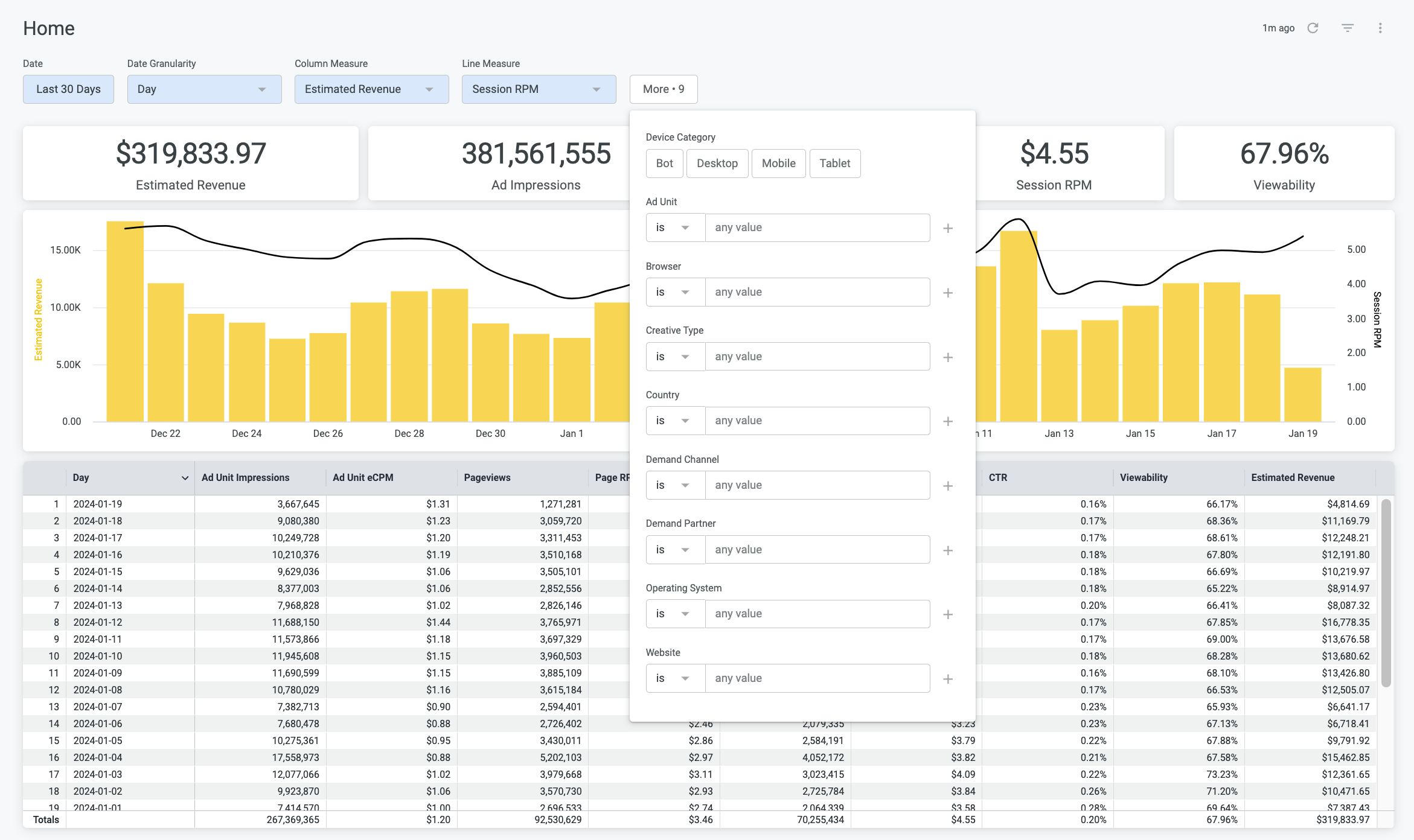Open the Demand Channel operator dropdown
Image resolution: width=1414 pixels, height=840 pixels.
pyautogui.click(x=675, y=485)
